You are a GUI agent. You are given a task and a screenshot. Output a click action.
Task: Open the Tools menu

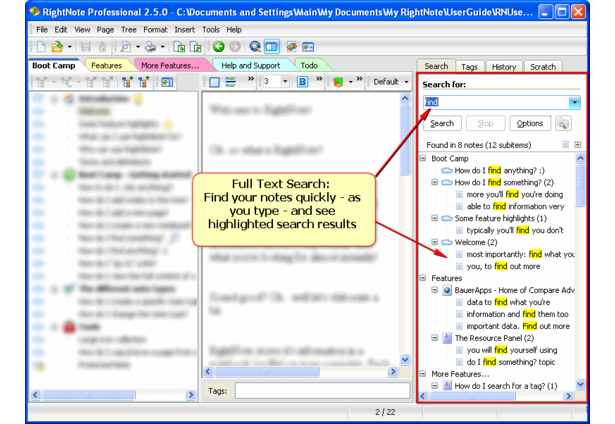tap(211, 30)
